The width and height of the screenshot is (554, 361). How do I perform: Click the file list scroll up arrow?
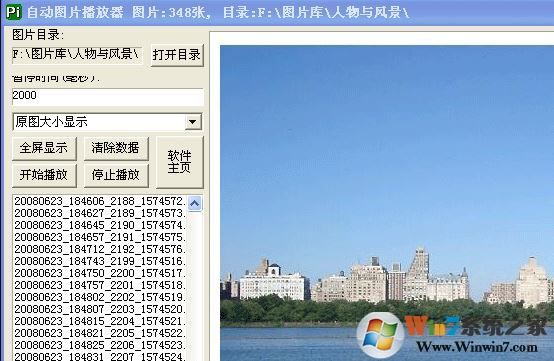coord(195,203)
